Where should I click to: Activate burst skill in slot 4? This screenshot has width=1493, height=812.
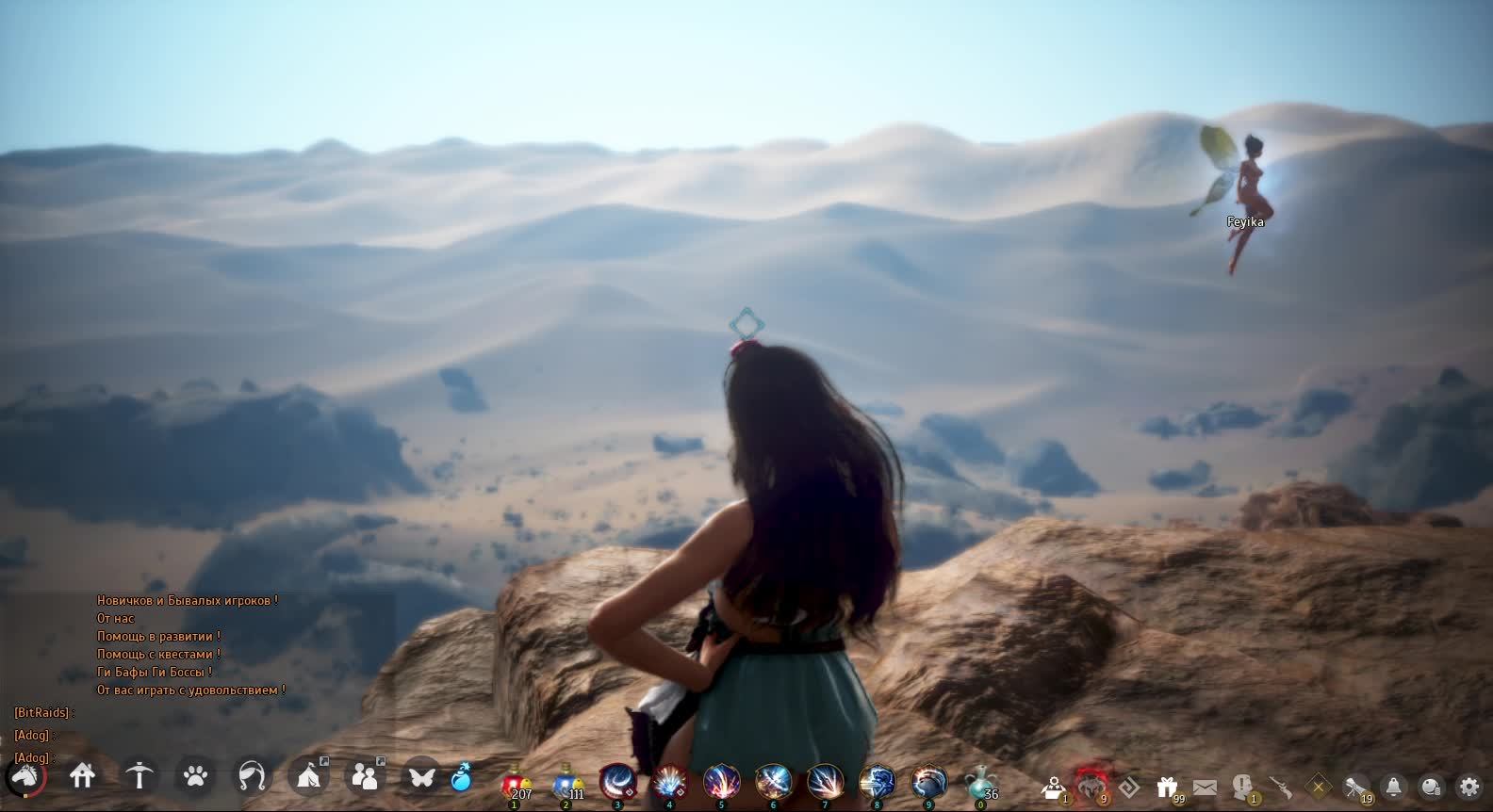[670, 783]
